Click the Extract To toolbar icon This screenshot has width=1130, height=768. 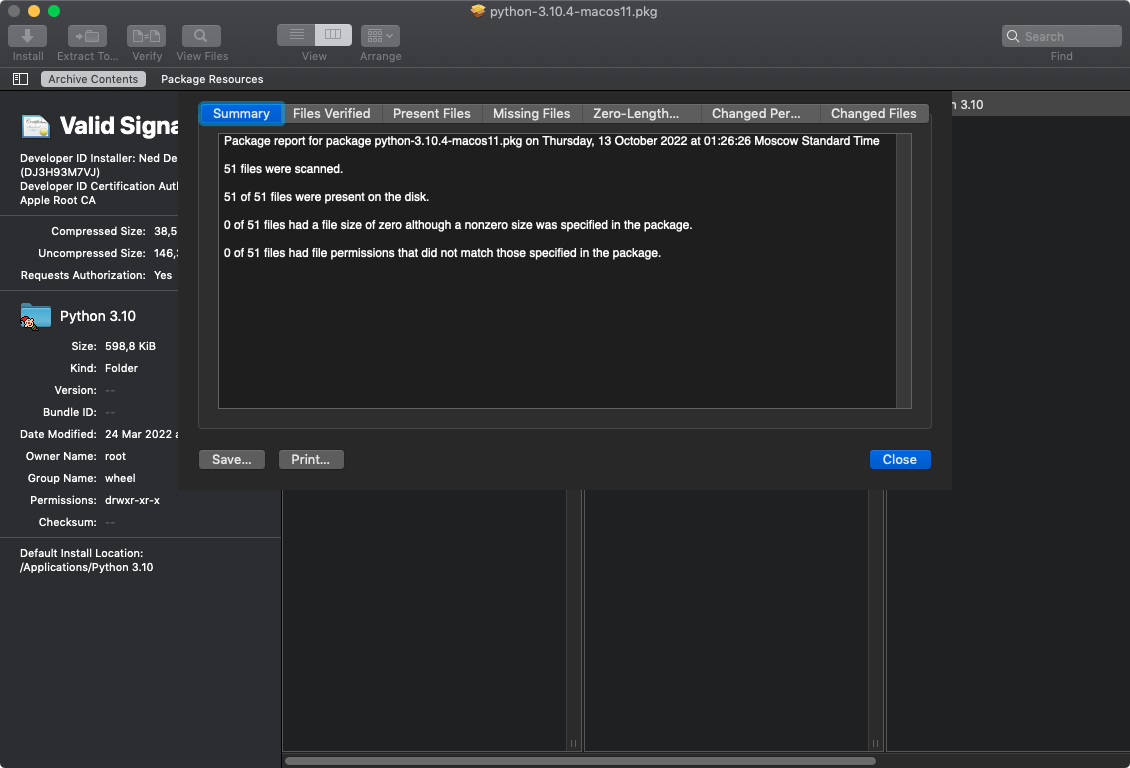pos(88,36)
